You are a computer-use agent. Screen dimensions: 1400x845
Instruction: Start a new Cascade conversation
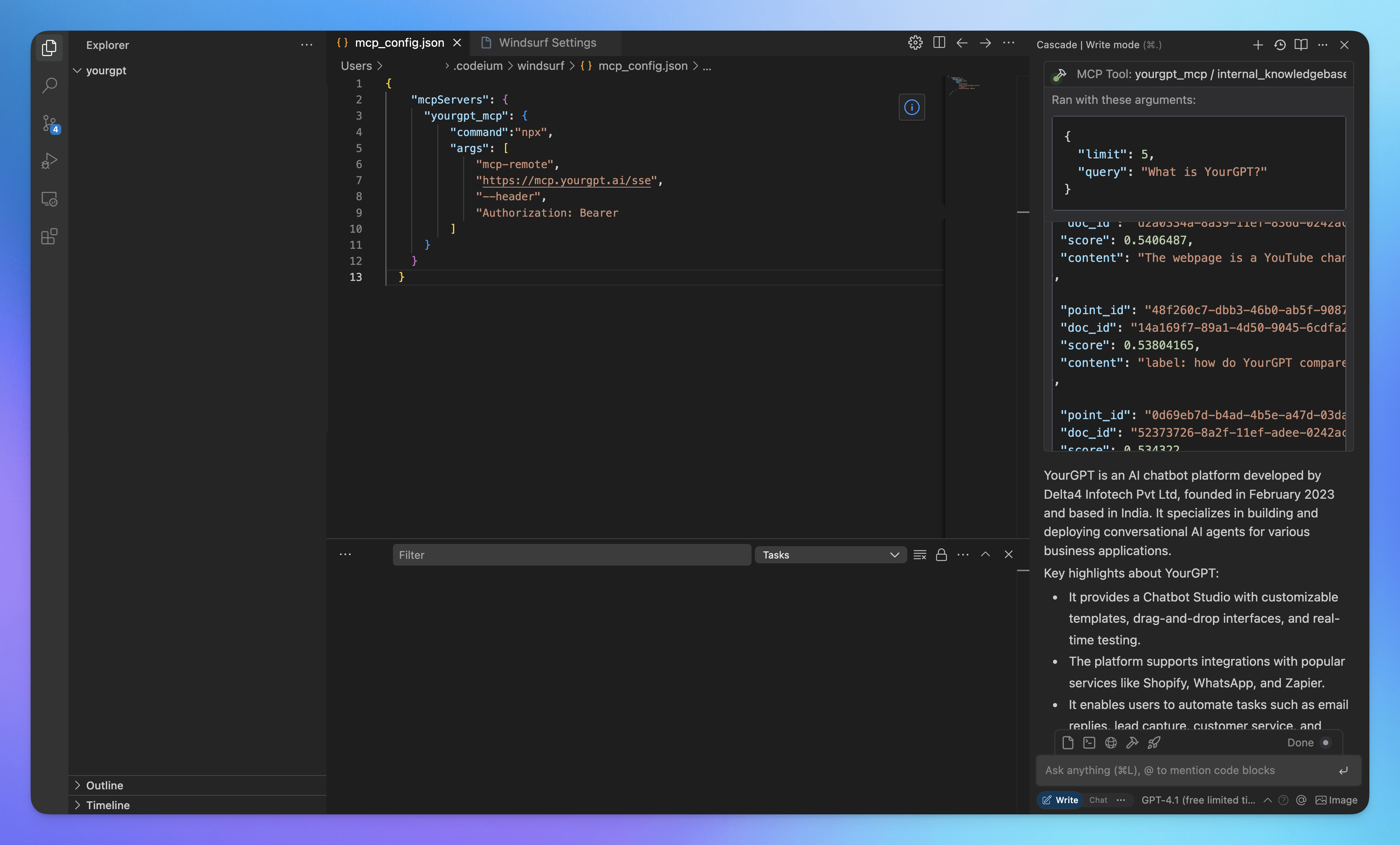(x=1258, y=45)
